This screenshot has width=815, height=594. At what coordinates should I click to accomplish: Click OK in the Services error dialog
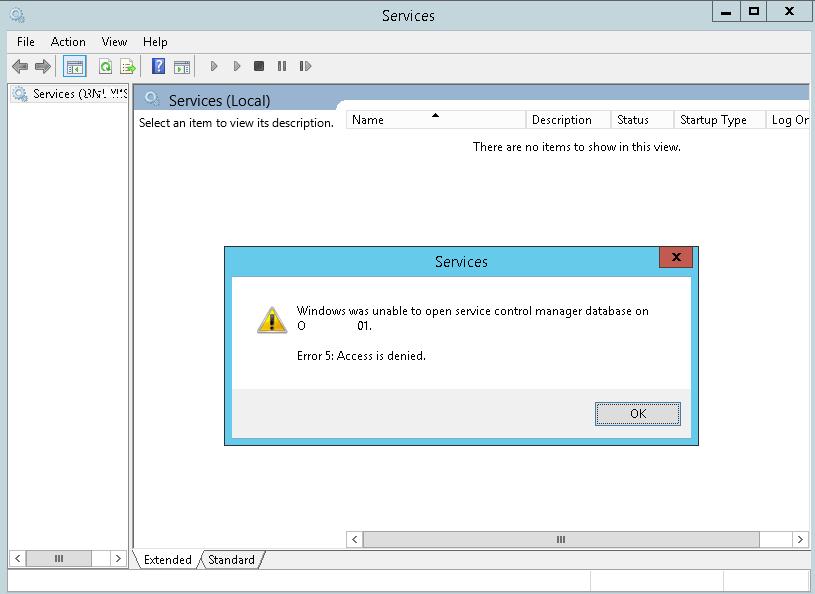(x=638, y=414)
